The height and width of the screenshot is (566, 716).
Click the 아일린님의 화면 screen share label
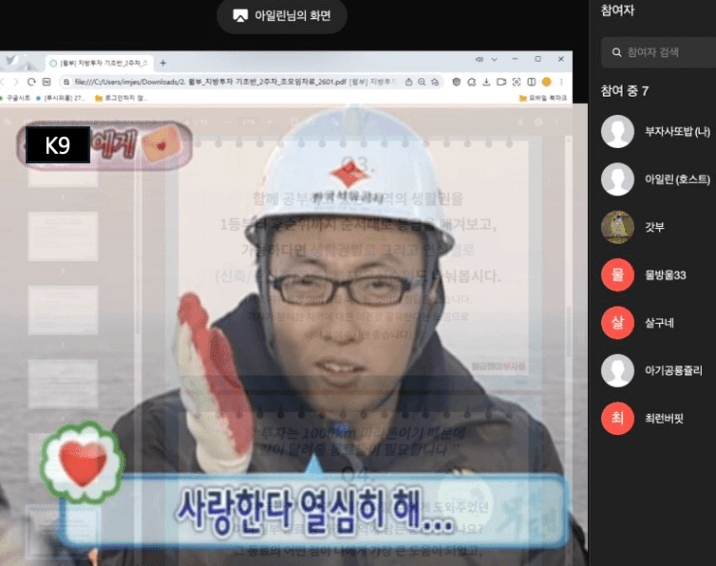click(x=282, y=16)
